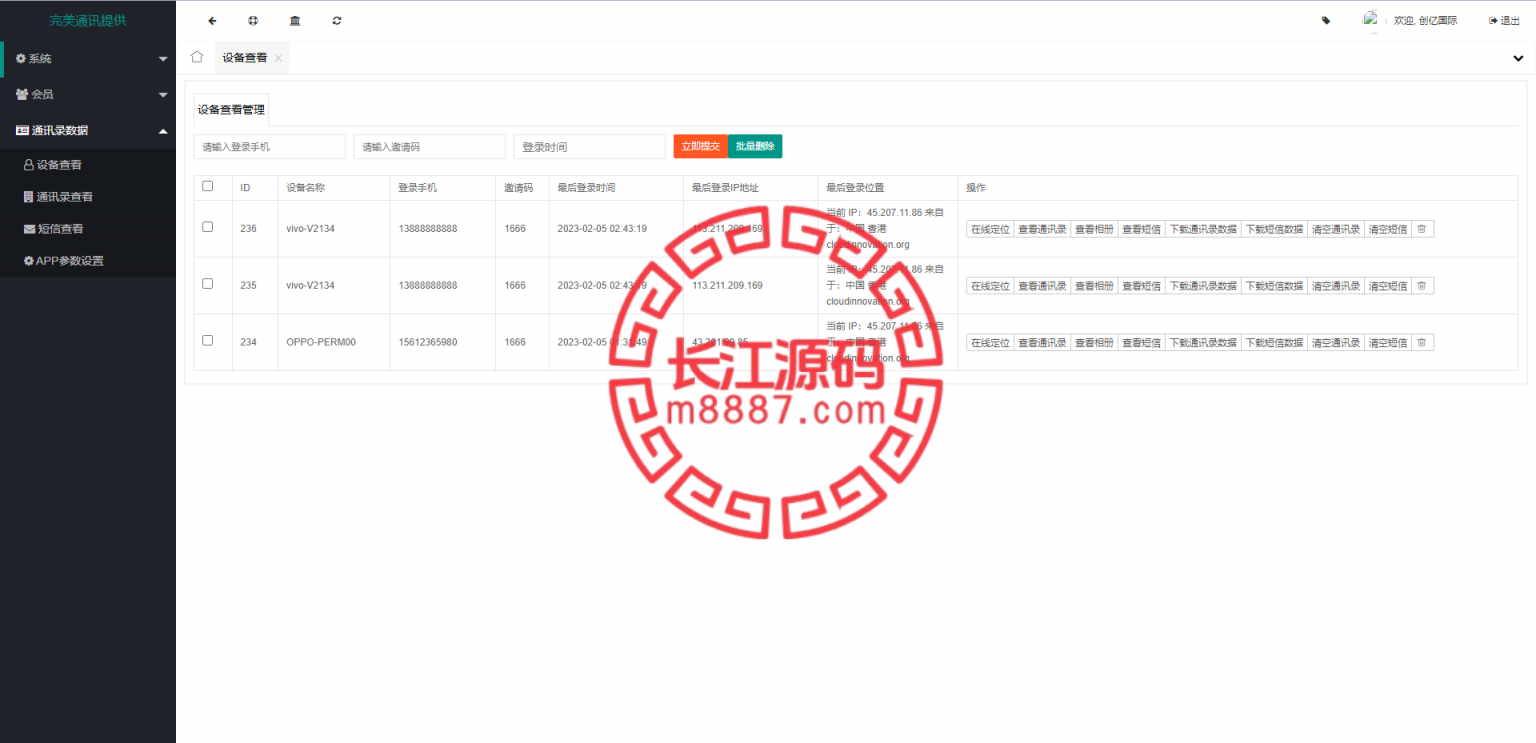This screenshot has width=1536, height=743.
Task: Open 短信查看 in the sidebar
Action: (x=88, y=229)
